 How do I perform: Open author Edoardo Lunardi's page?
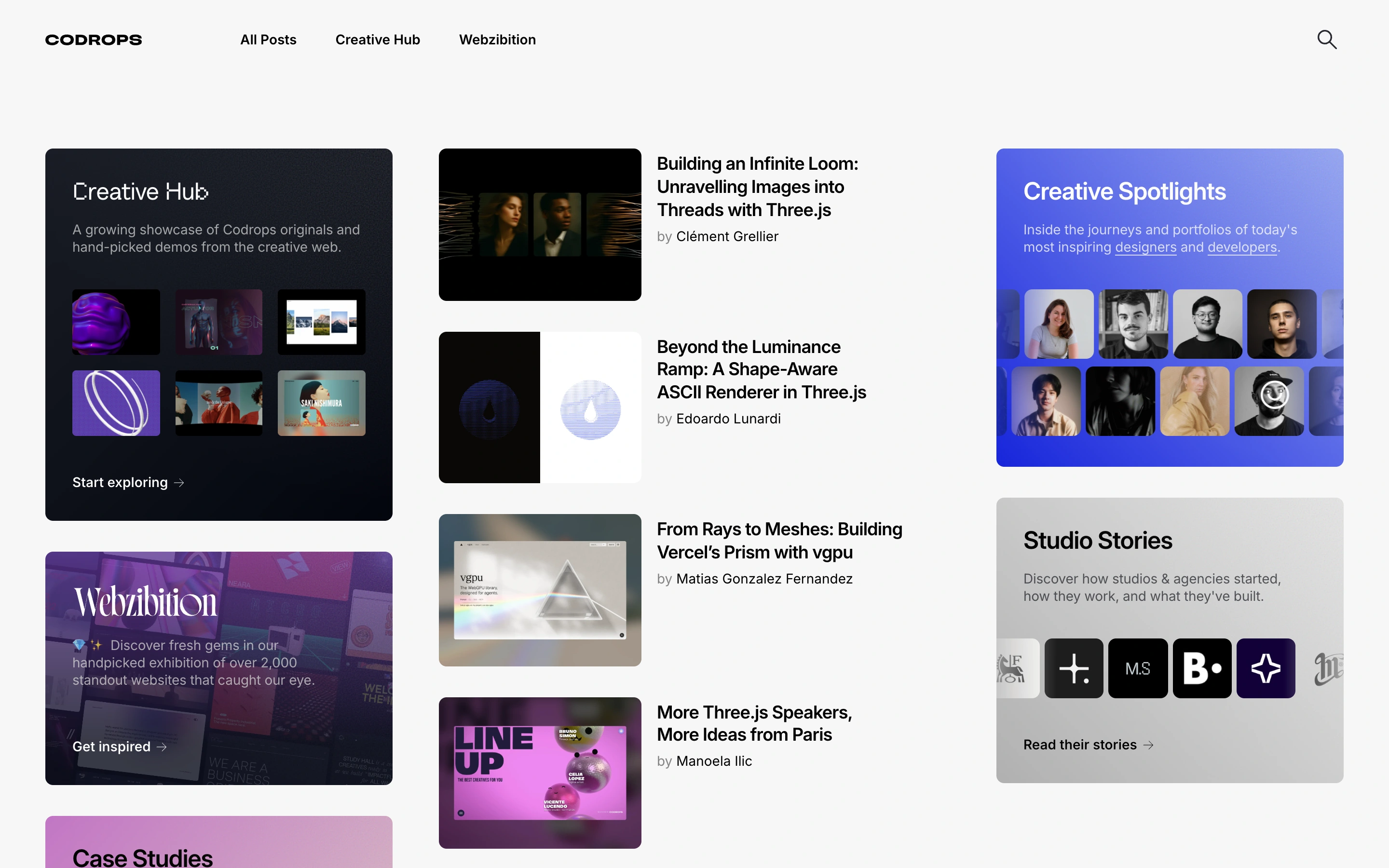728,419
